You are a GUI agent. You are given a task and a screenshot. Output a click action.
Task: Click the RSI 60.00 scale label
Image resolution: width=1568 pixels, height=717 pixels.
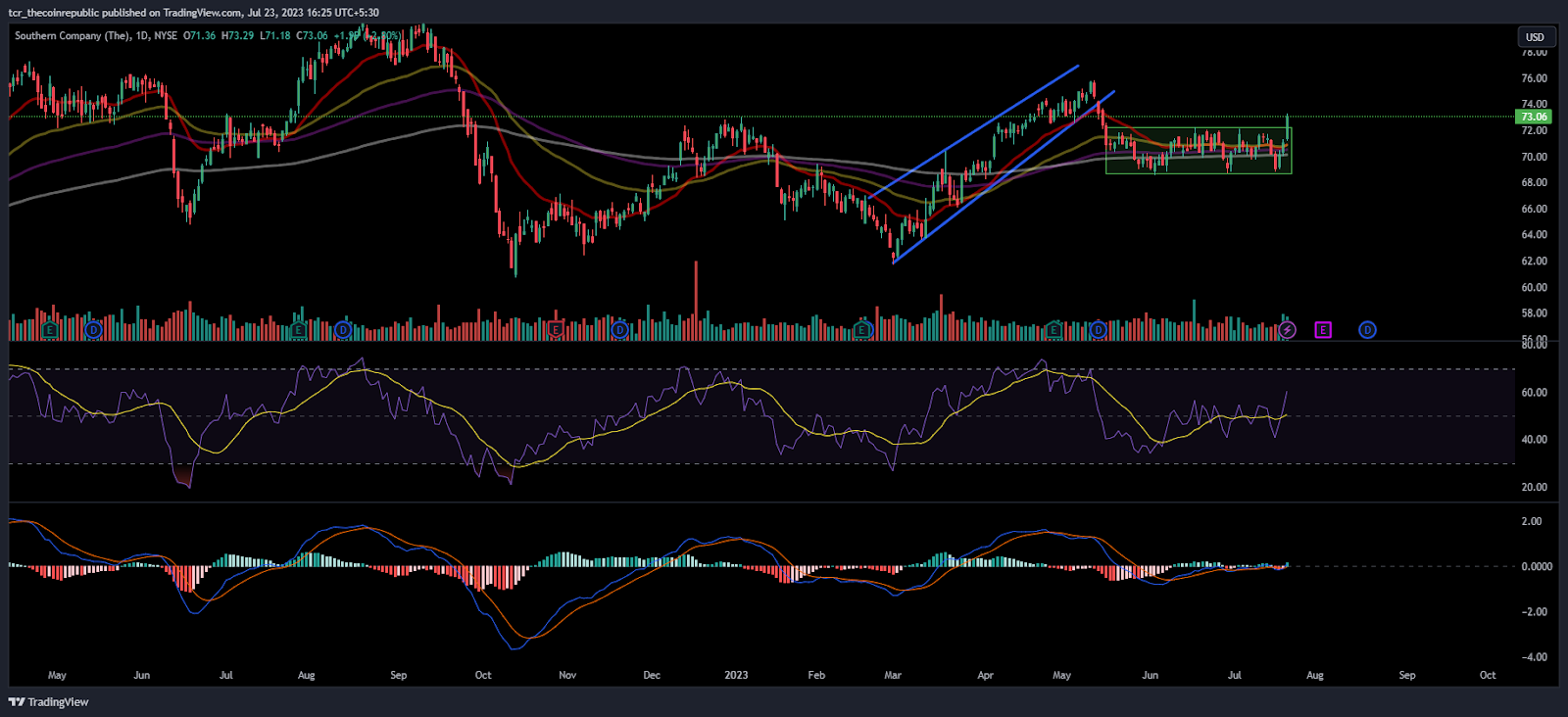pos(1534,393)
